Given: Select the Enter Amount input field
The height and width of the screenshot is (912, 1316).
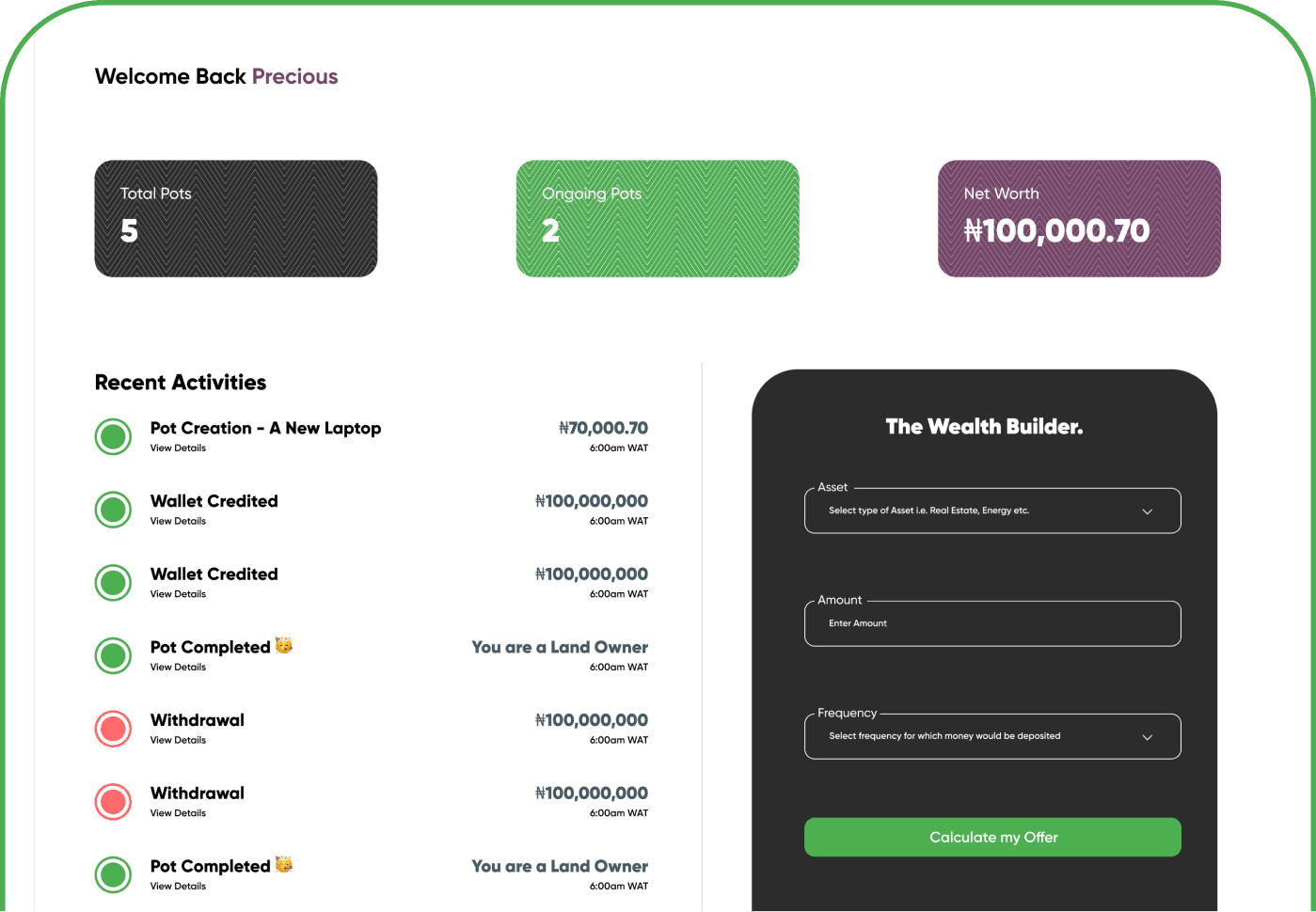Looking at the screenshot, I should 992,623.
